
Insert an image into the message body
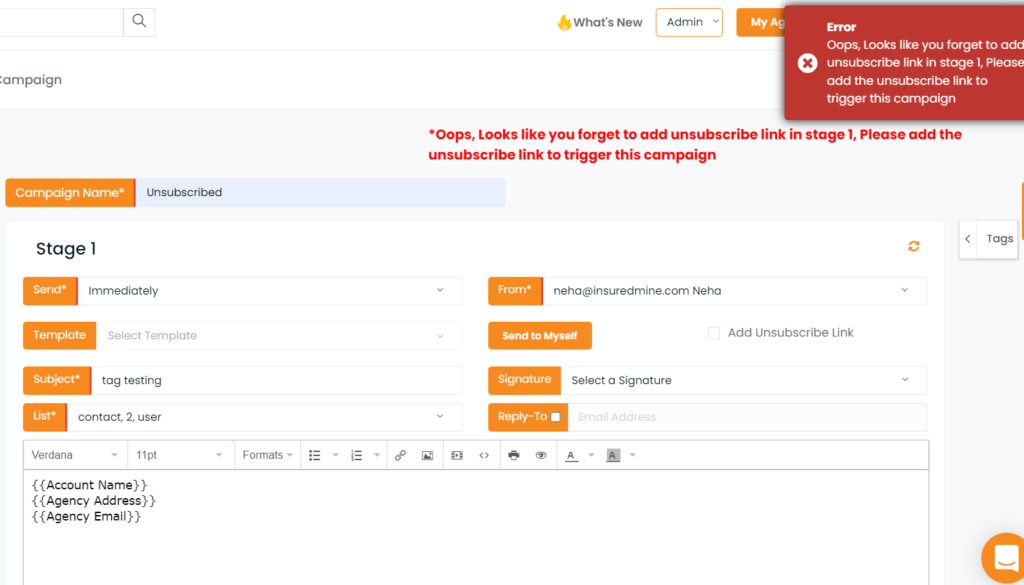pos(427,455)
